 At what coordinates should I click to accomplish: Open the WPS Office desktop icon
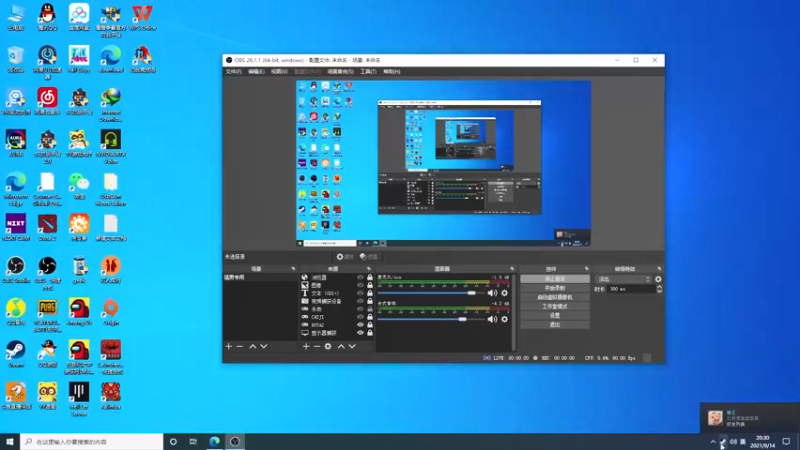[x=142, y=18]
